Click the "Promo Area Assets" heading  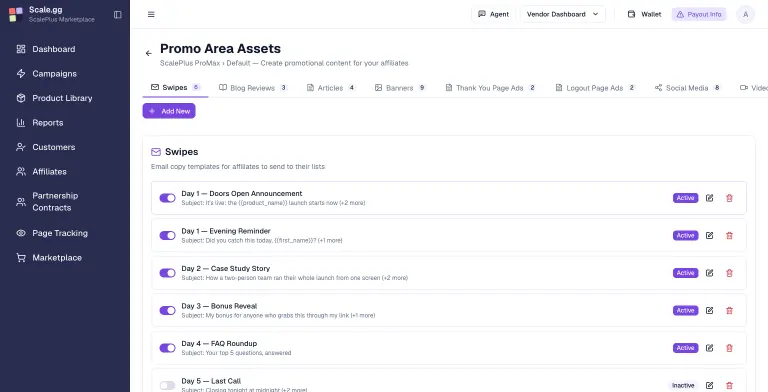(220, 49)
